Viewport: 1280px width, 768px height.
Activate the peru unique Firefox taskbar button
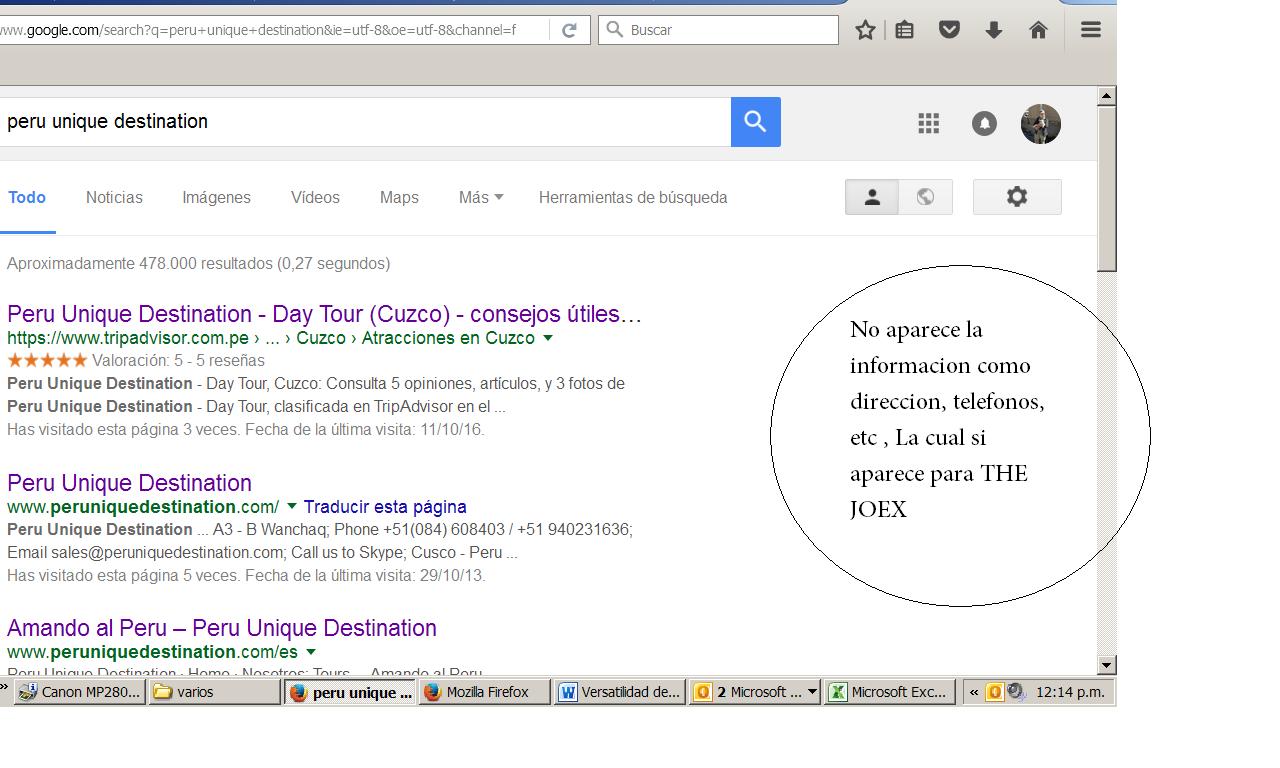[350, 692]
